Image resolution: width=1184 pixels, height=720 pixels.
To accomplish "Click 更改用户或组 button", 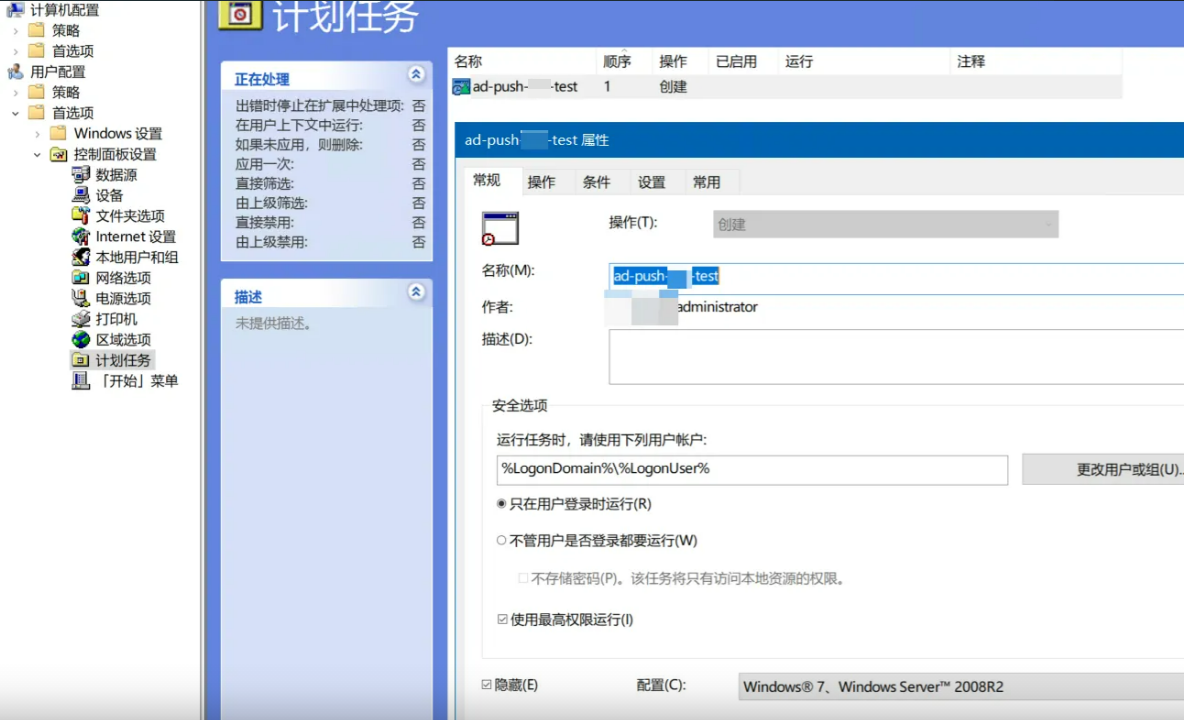I will (x=1102, y=470).
